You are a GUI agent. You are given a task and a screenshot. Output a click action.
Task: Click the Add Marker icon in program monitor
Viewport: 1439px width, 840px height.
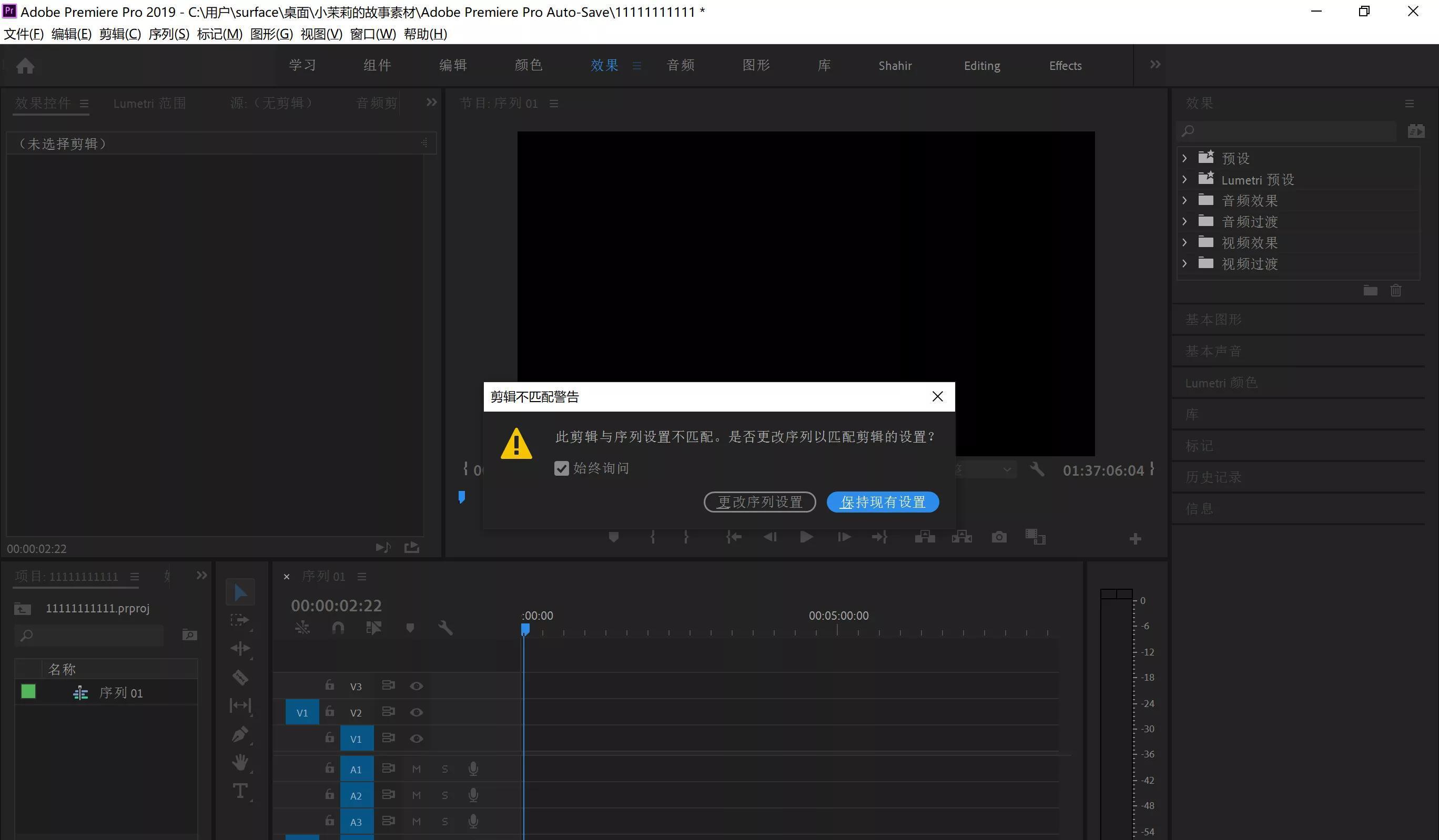613,538
